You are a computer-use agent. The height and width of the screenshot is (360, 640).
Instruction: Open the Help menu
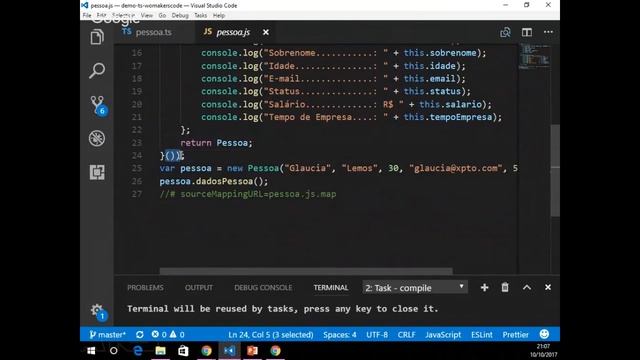(x=219, y=16)
